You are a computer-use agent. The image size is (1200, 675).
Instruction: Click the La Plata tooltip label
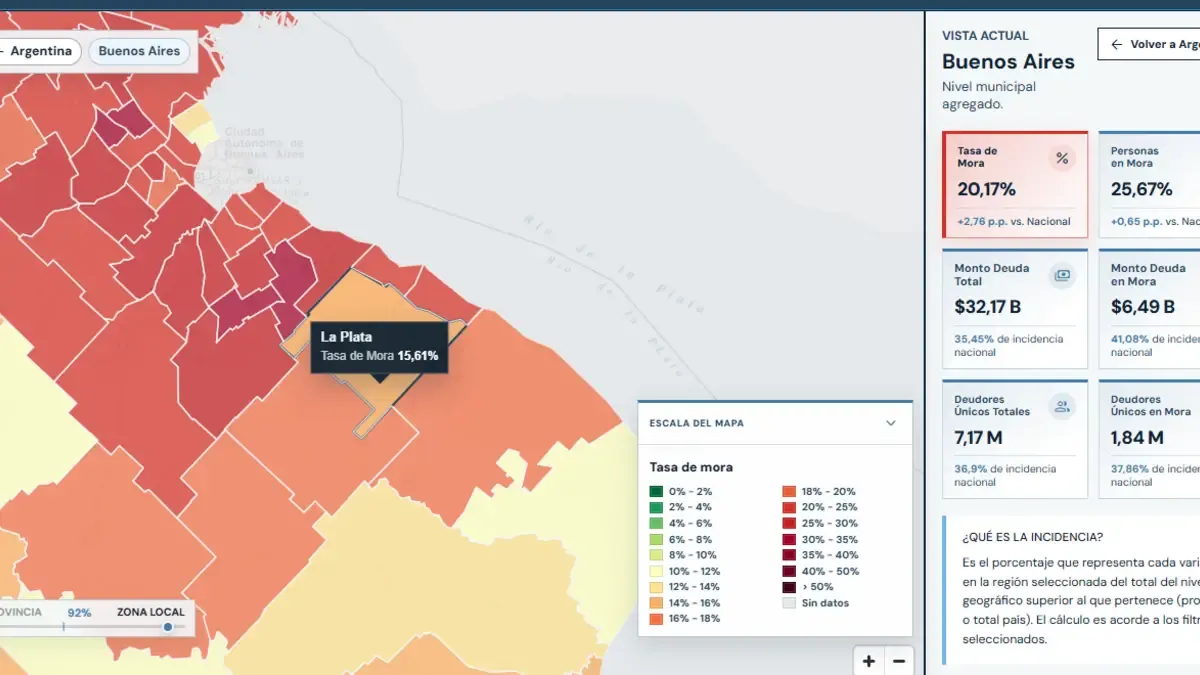pyautogui.click(x=346, y=337)
